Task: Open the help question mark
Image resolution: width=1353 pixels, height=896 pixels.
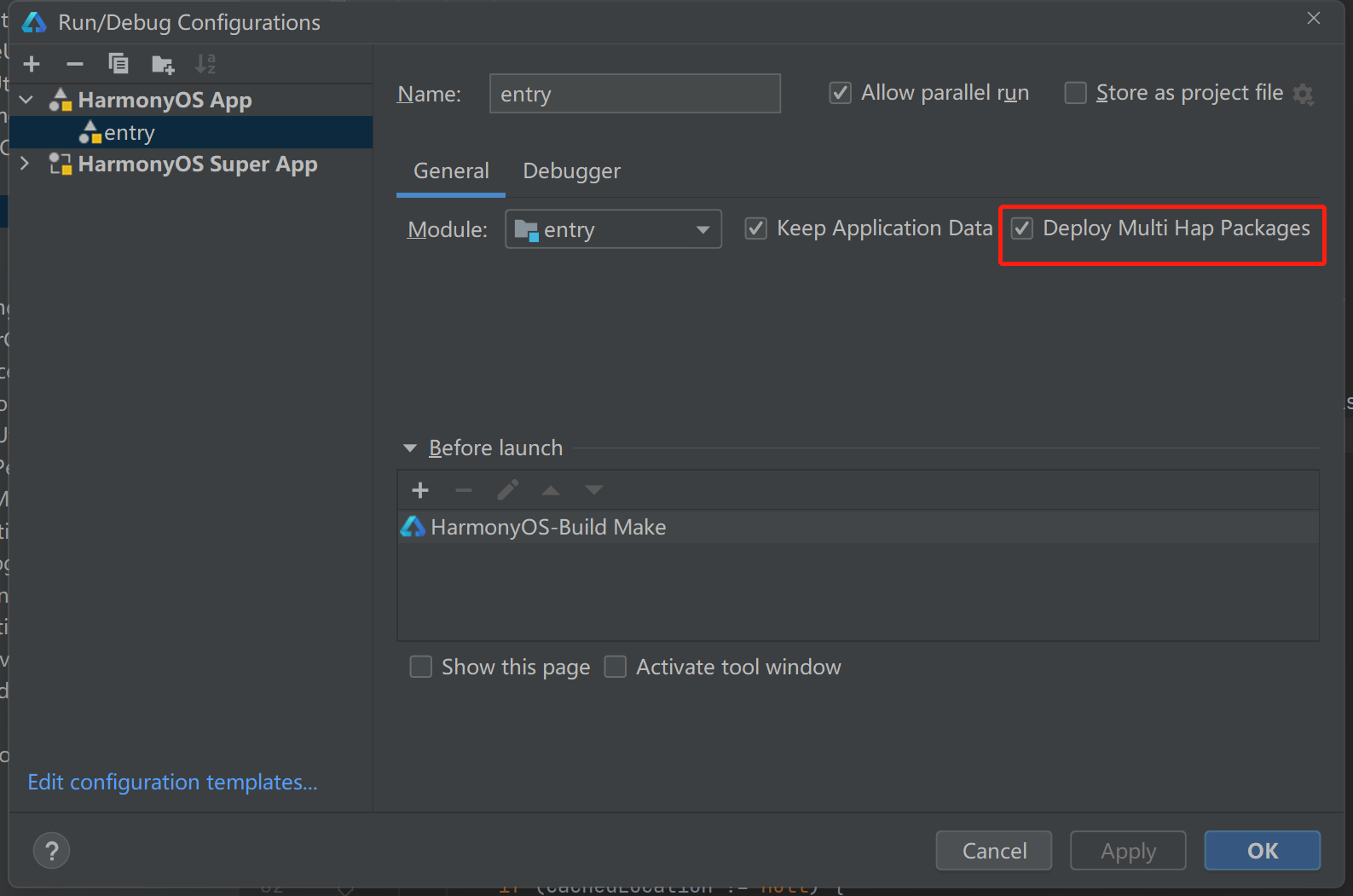Action: tap(51, 851)
